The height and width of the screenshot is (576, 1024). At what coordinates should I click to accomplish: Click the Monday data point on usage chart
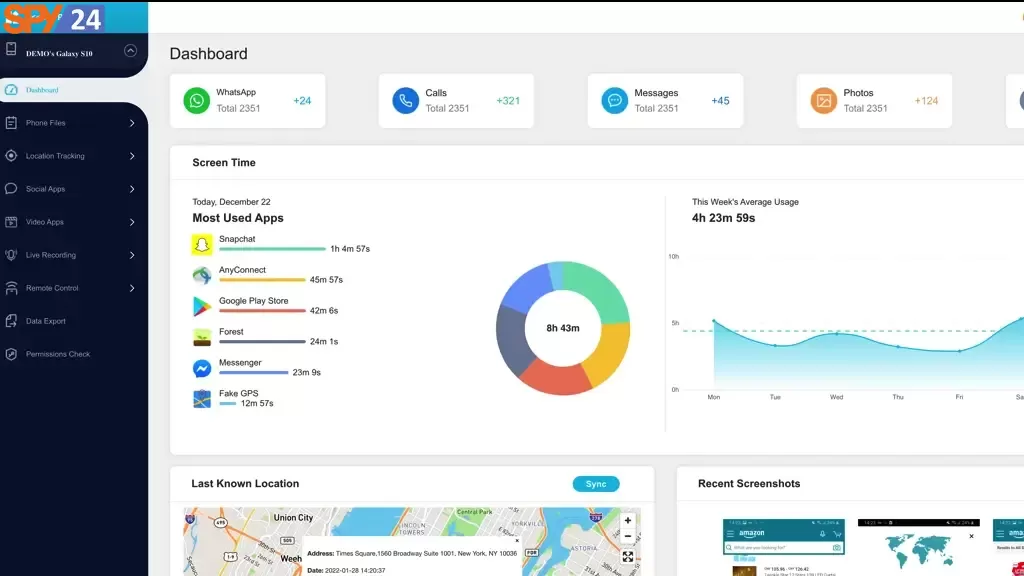point(714,321)
